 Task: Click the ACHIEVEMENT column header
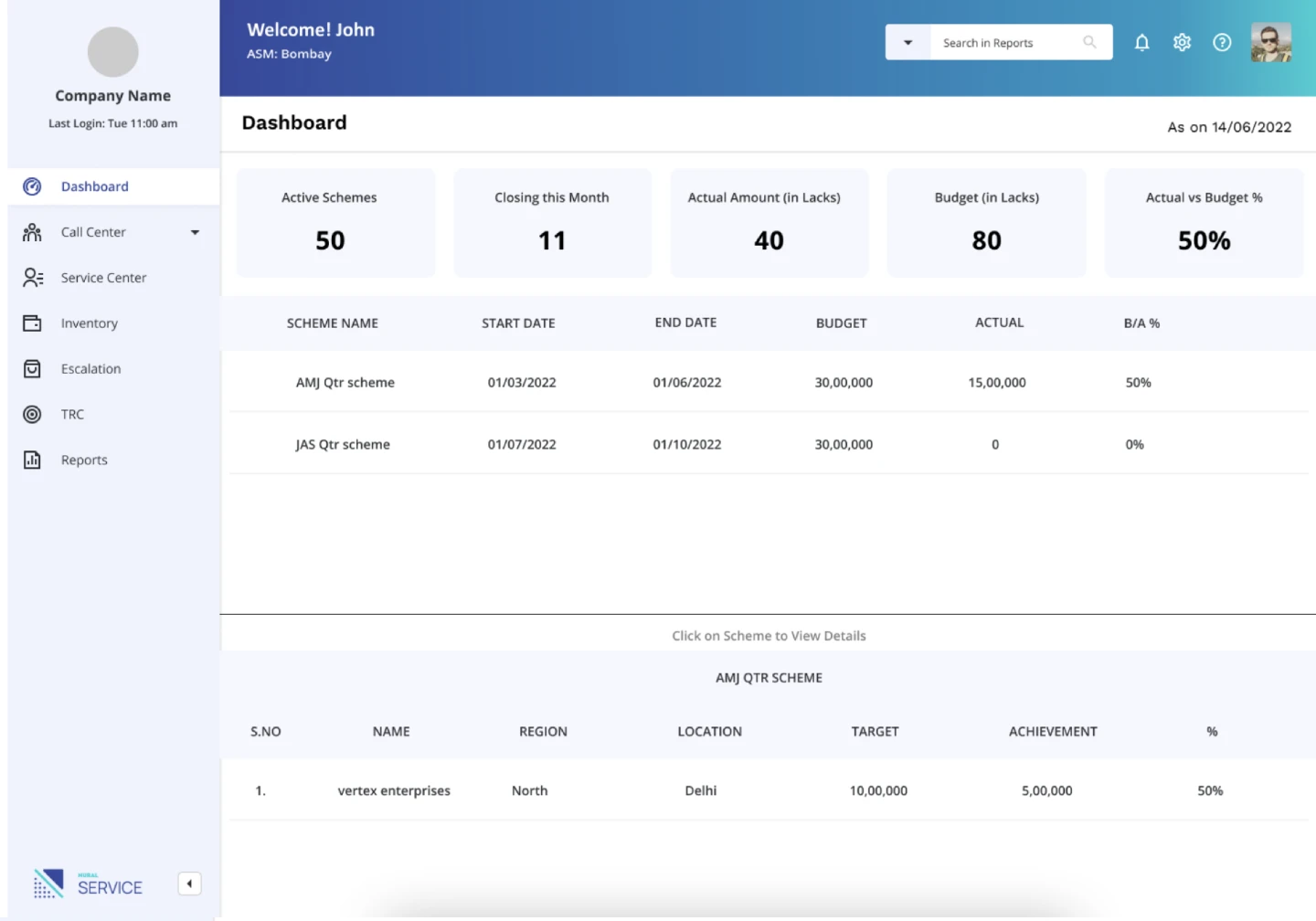tap(1053, 732)
